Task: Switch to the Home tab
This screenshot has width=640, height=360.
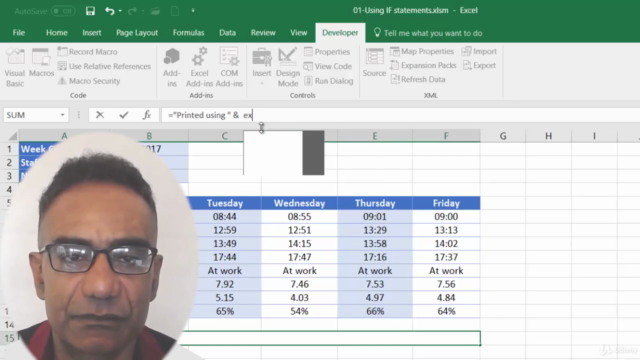Action: (x=57, y=33)
